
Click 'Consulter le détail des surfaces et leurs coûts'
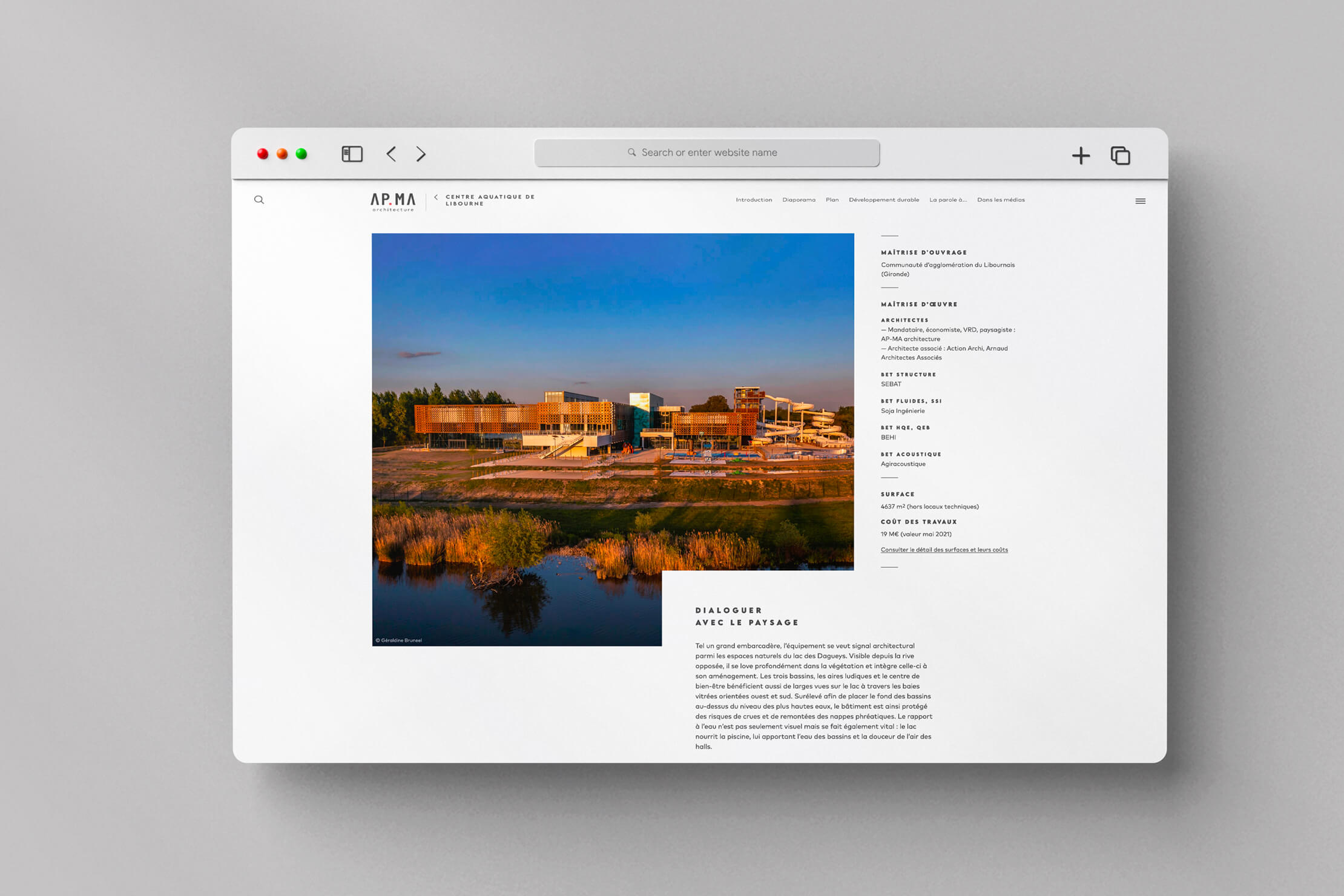click(944, 550)
